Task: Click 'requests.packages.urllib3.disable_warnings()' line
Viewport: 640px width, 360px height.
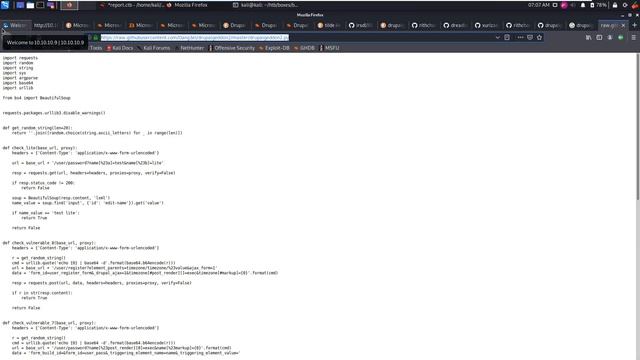Action: pyautogui.click(x=54, y=113)
